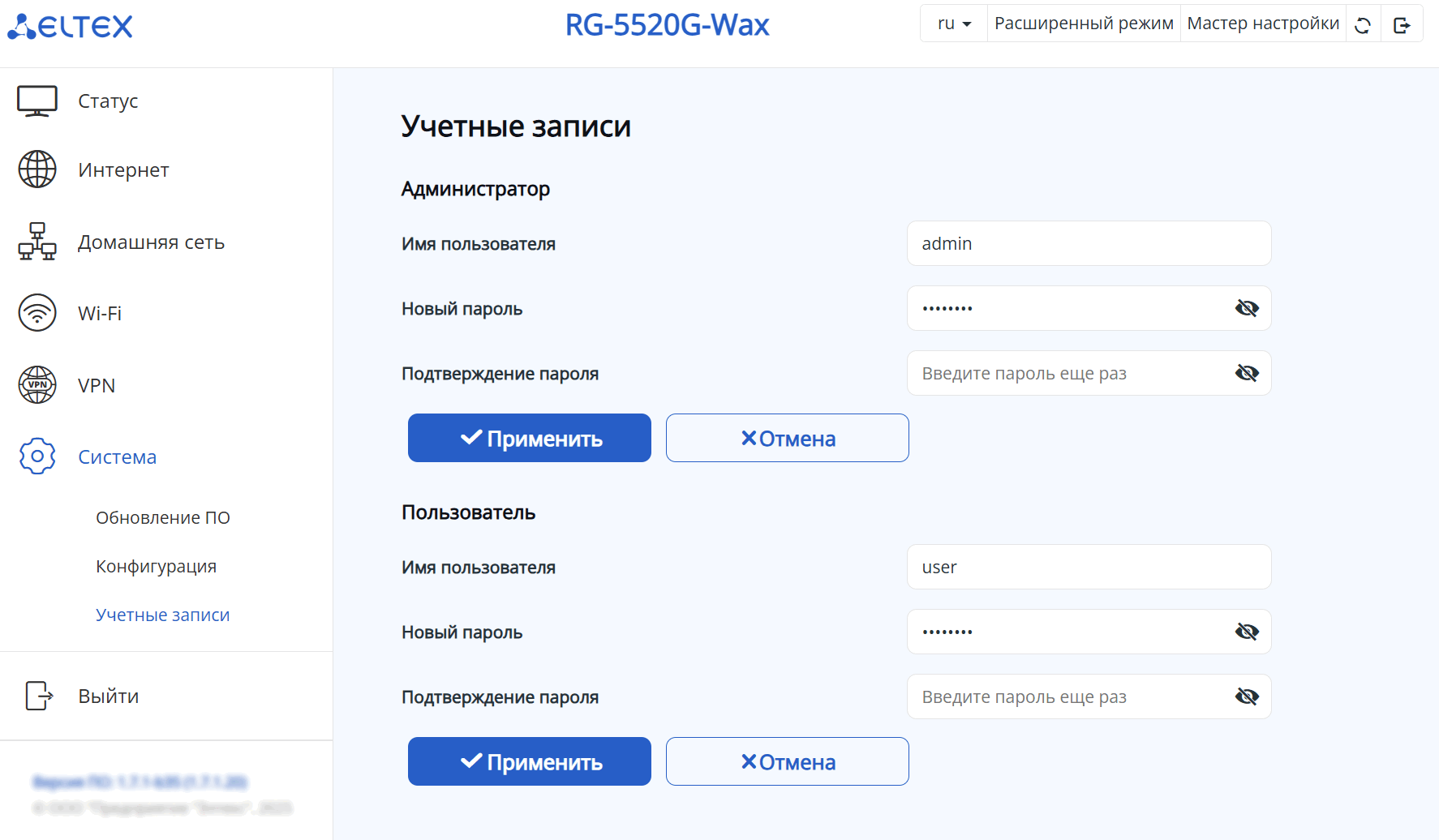Click the VPN globe icon
This screenshot has height=840, width=1439.
click(37, 385)
